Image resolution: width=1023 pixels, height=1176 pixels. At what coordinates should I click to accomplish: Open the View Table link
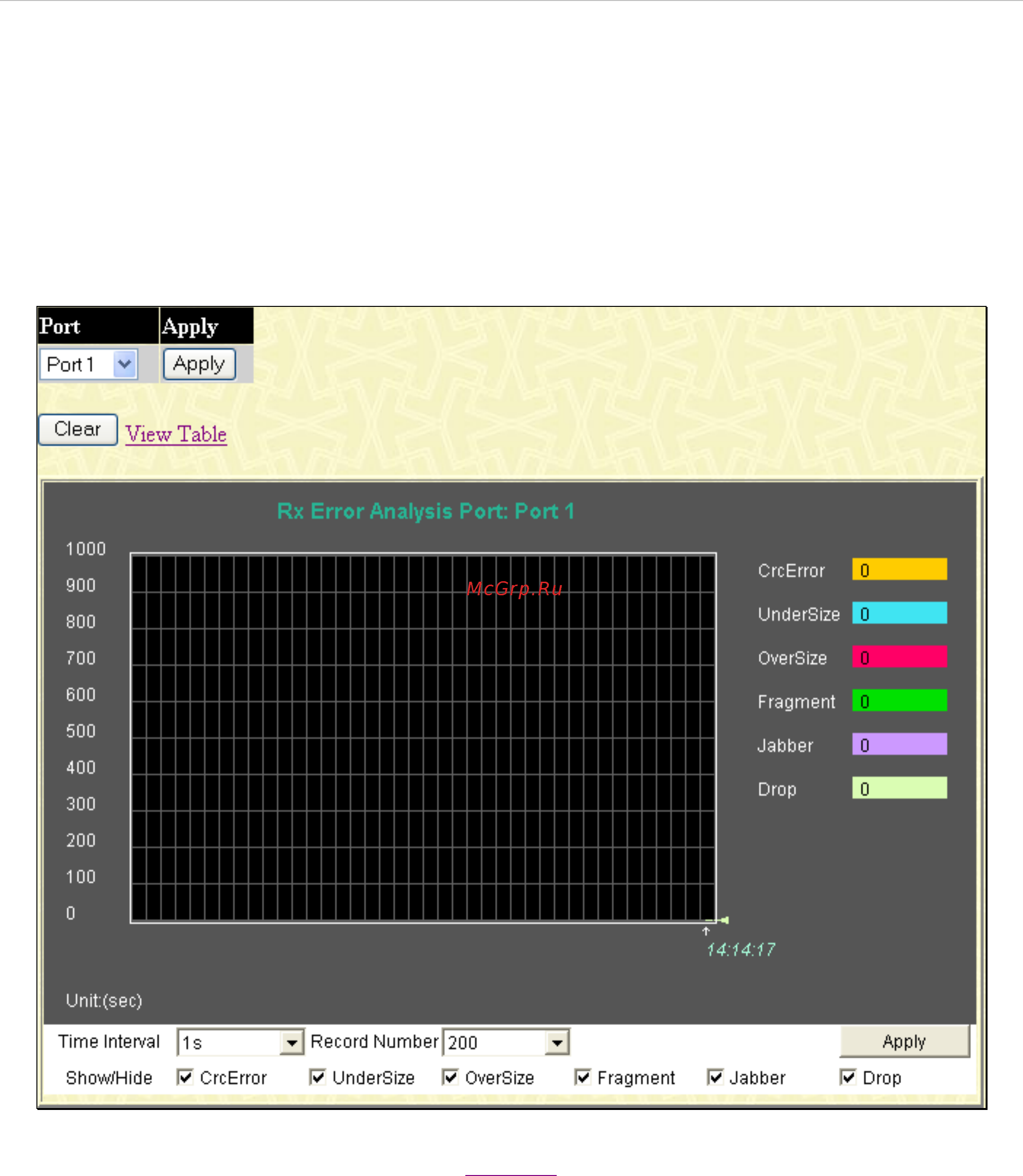(x=176, y=434)
